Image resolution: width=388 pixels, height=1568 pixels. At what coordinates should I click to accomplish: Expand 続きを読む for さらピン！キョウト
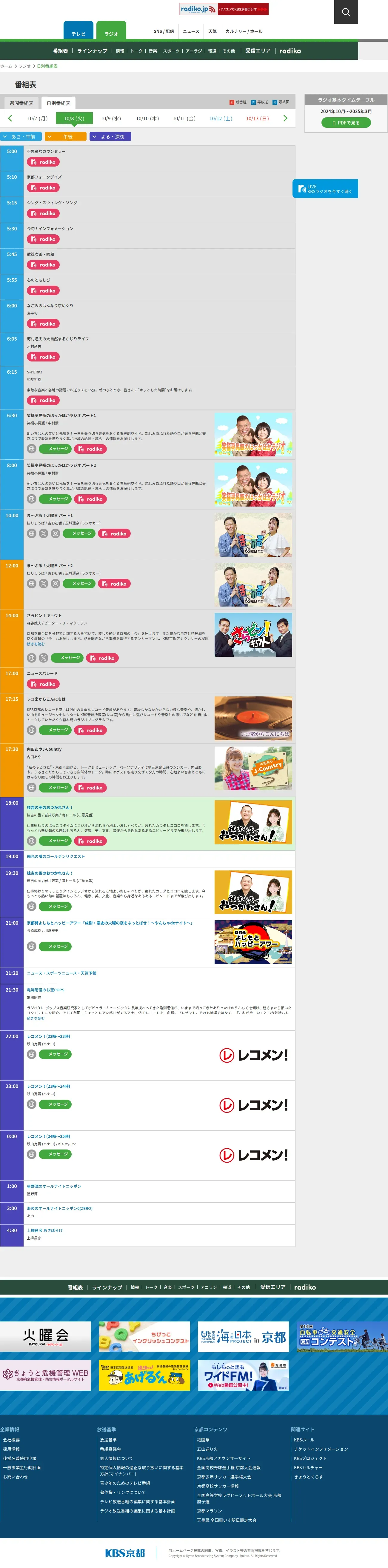click(35, 644)
